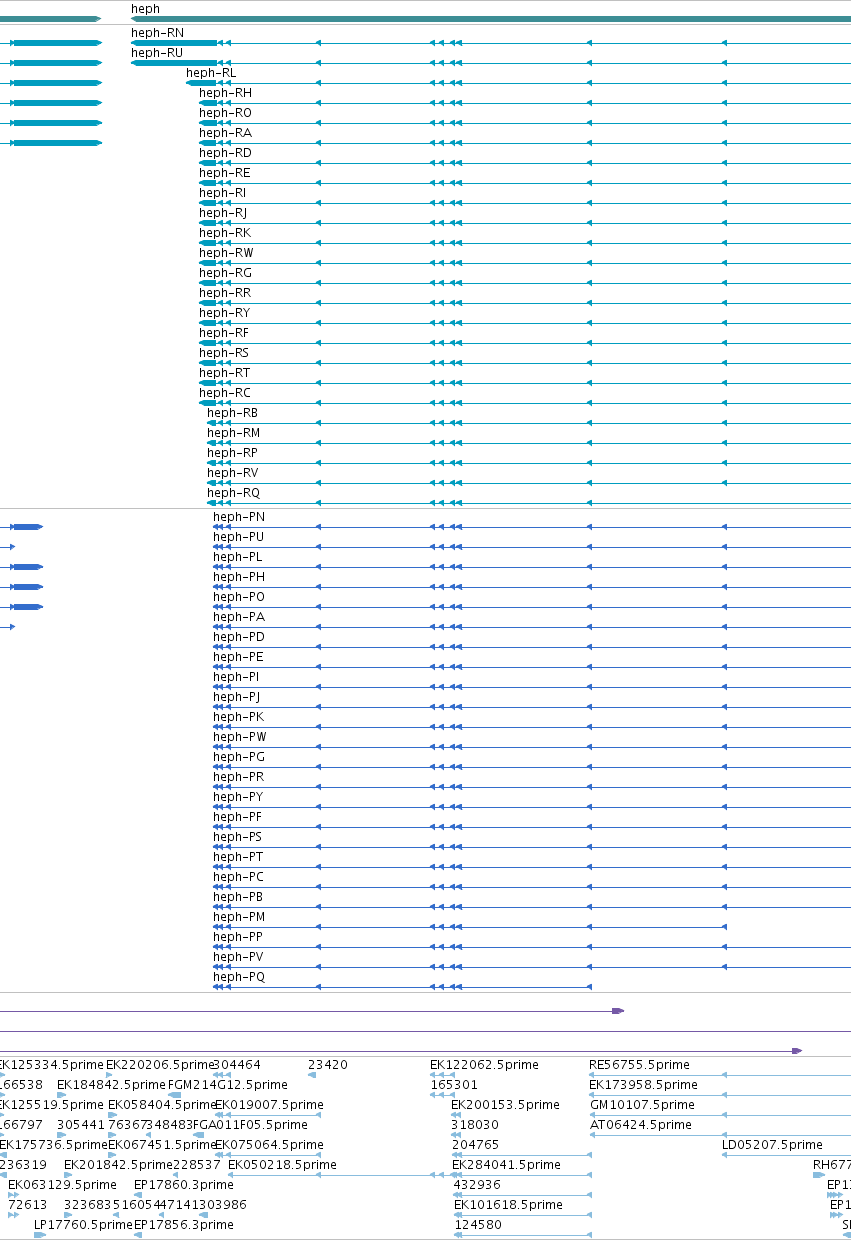Select the RE56755.5prime EST label

(639, 1065)
